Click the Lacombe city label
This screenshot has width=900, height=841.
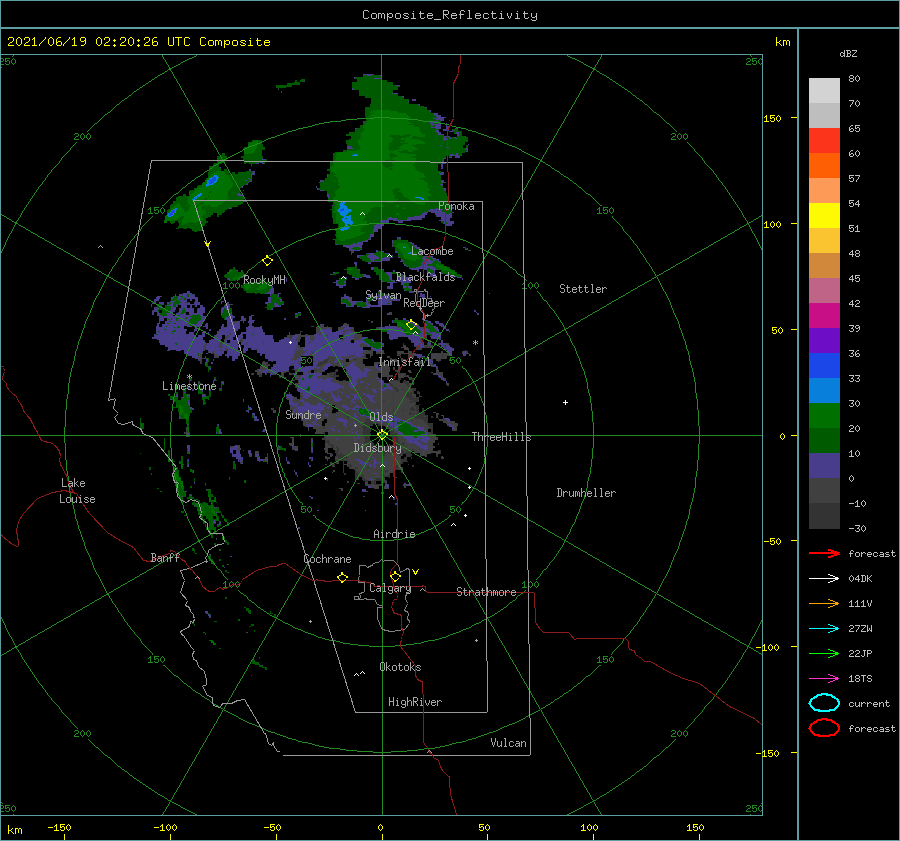[432, 251]
